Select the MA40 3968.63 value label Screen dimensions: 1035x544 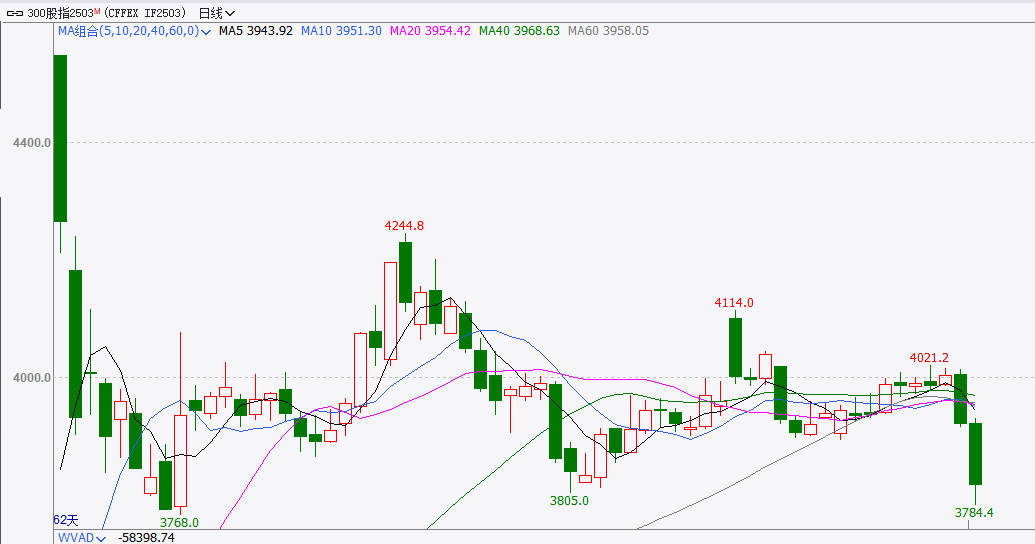pos(519,31)
